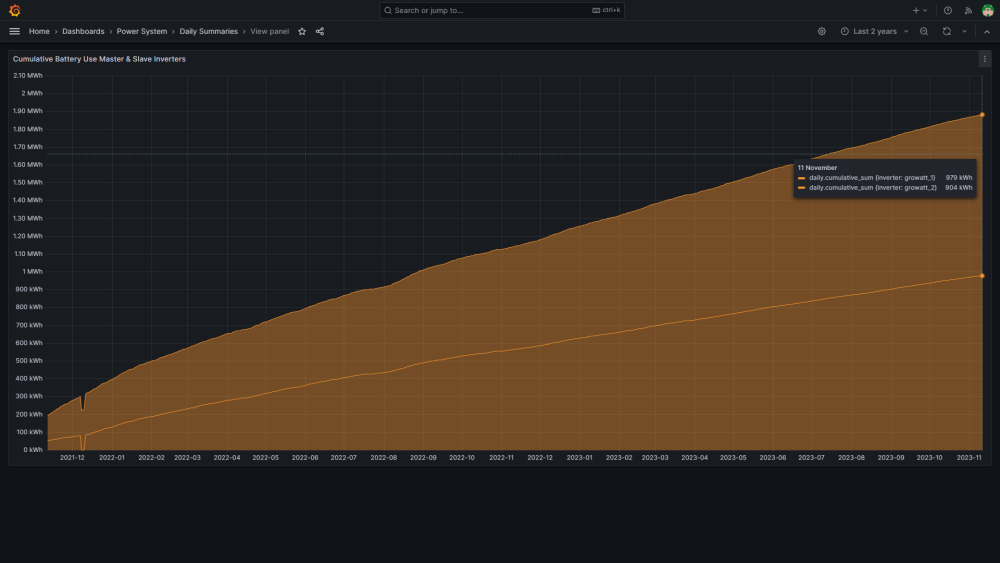Click the refresh dashboard icon
This screenshot has height=563, width=1000.
pyautogui.click(x=946, y=31)
